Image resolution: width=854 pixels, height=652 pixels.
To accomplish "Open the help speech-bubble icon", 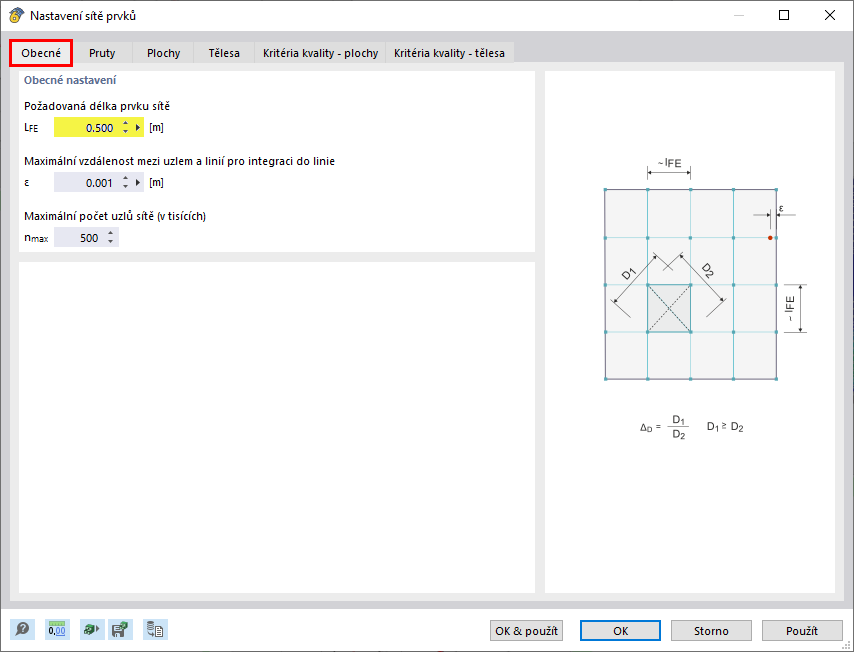I will [22, 630].
